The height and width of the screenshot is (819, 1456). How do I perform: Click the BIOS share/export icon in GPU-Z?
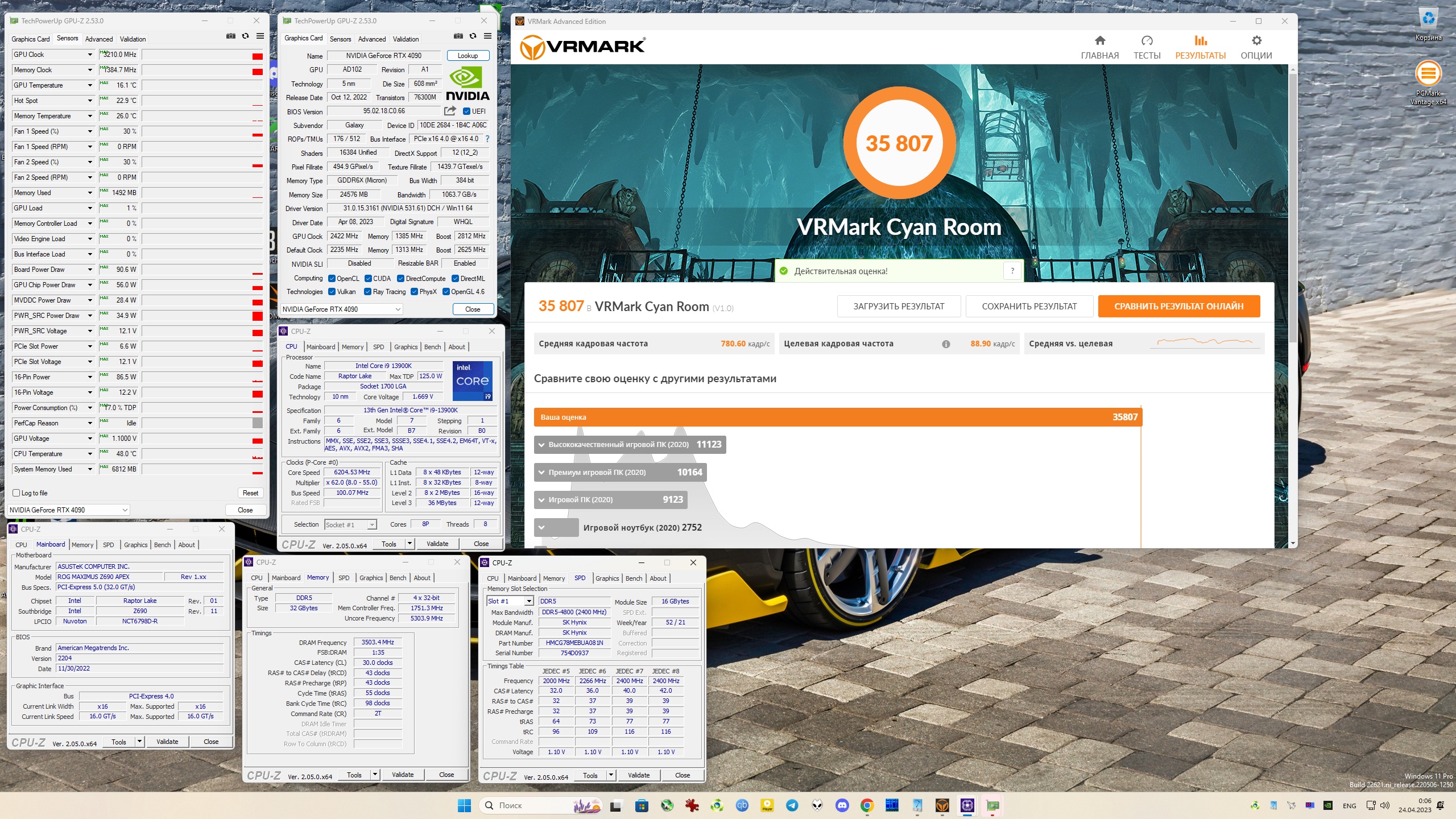[450, 111]
